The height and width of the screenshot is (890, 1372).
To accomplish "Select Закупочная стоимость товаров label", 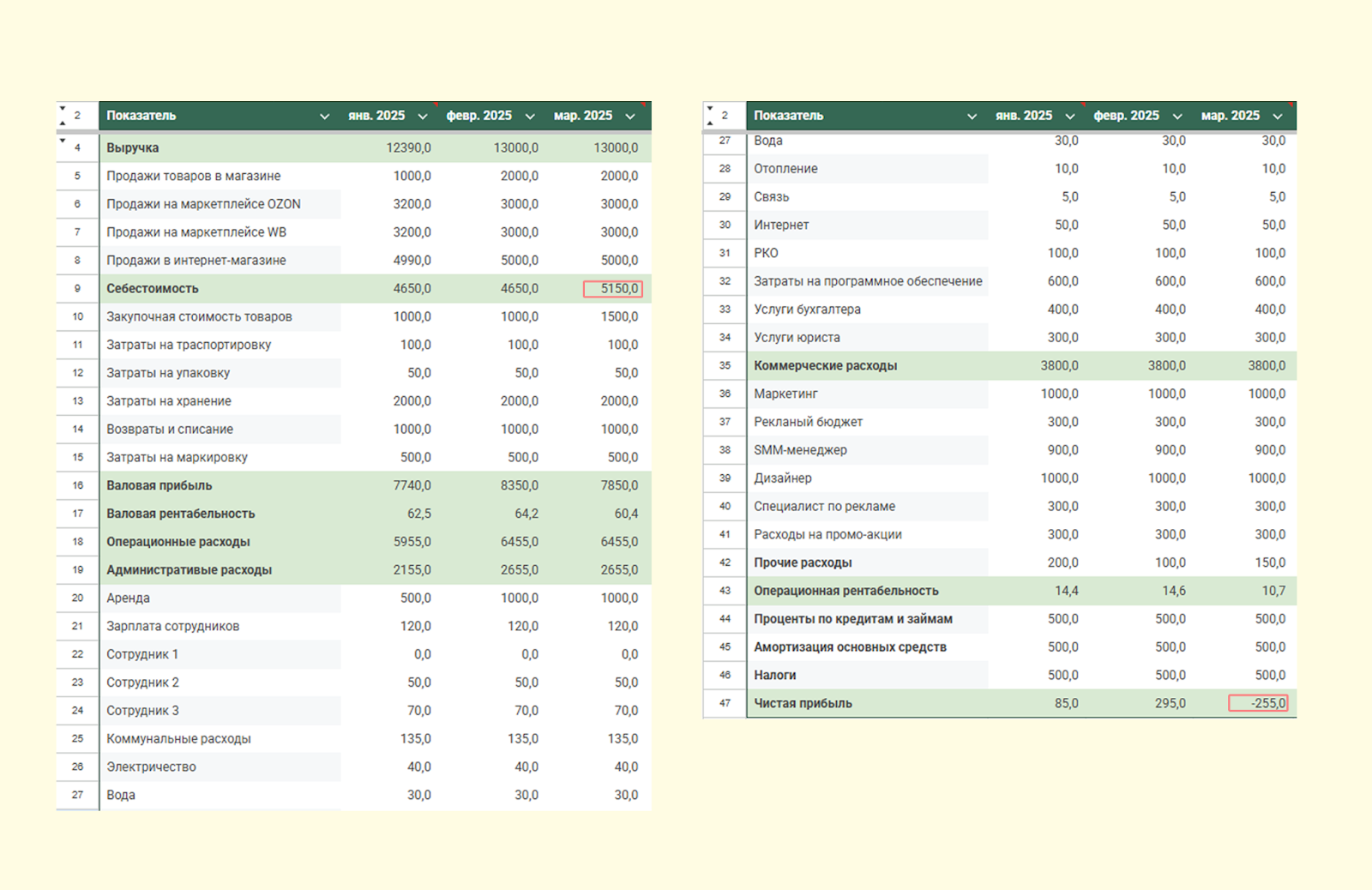I will click(x=200, y=317).
